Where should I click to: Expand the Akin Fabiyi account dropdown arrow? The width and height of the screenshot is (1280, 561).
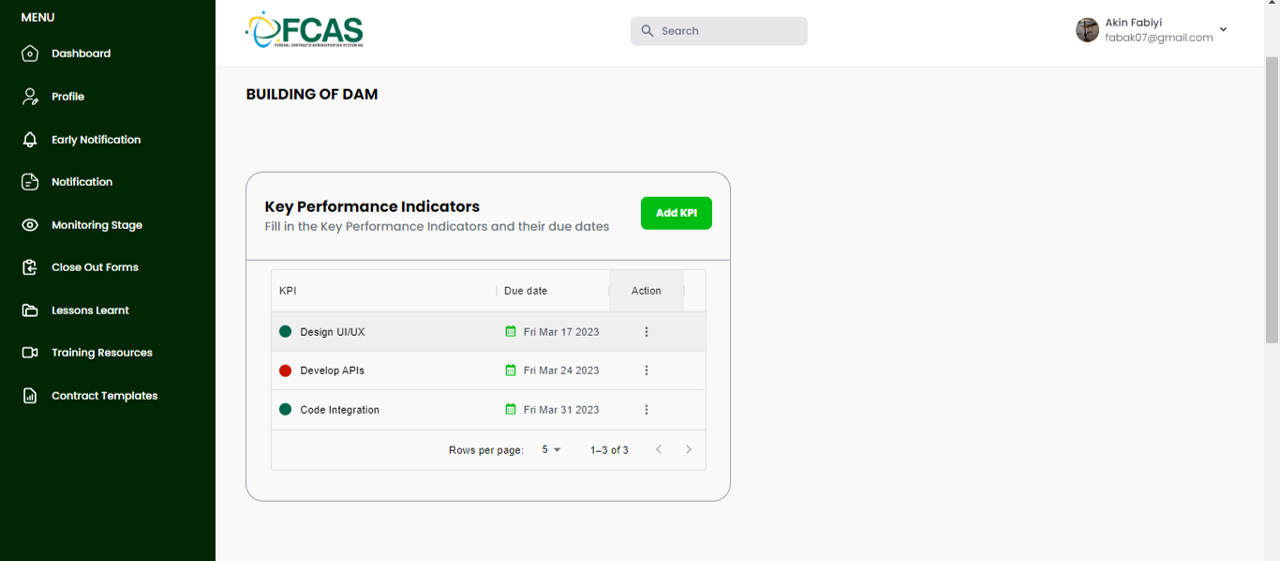(1223, 30)
